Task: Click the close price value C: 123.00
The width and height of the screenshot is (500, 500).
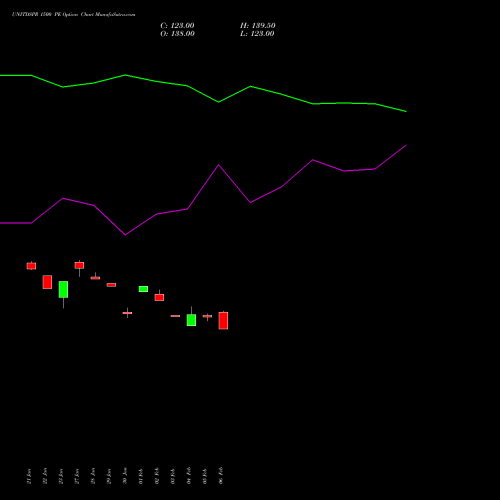Action: [x=177, y=26]
